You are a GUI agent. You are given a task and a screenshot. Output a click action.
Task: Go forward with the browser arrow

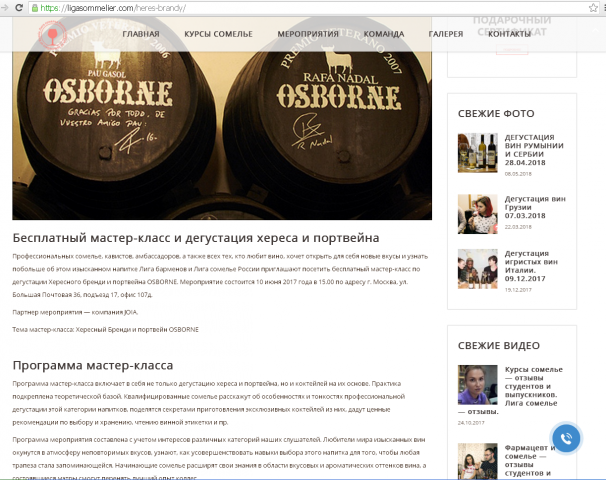click(5, 8)
